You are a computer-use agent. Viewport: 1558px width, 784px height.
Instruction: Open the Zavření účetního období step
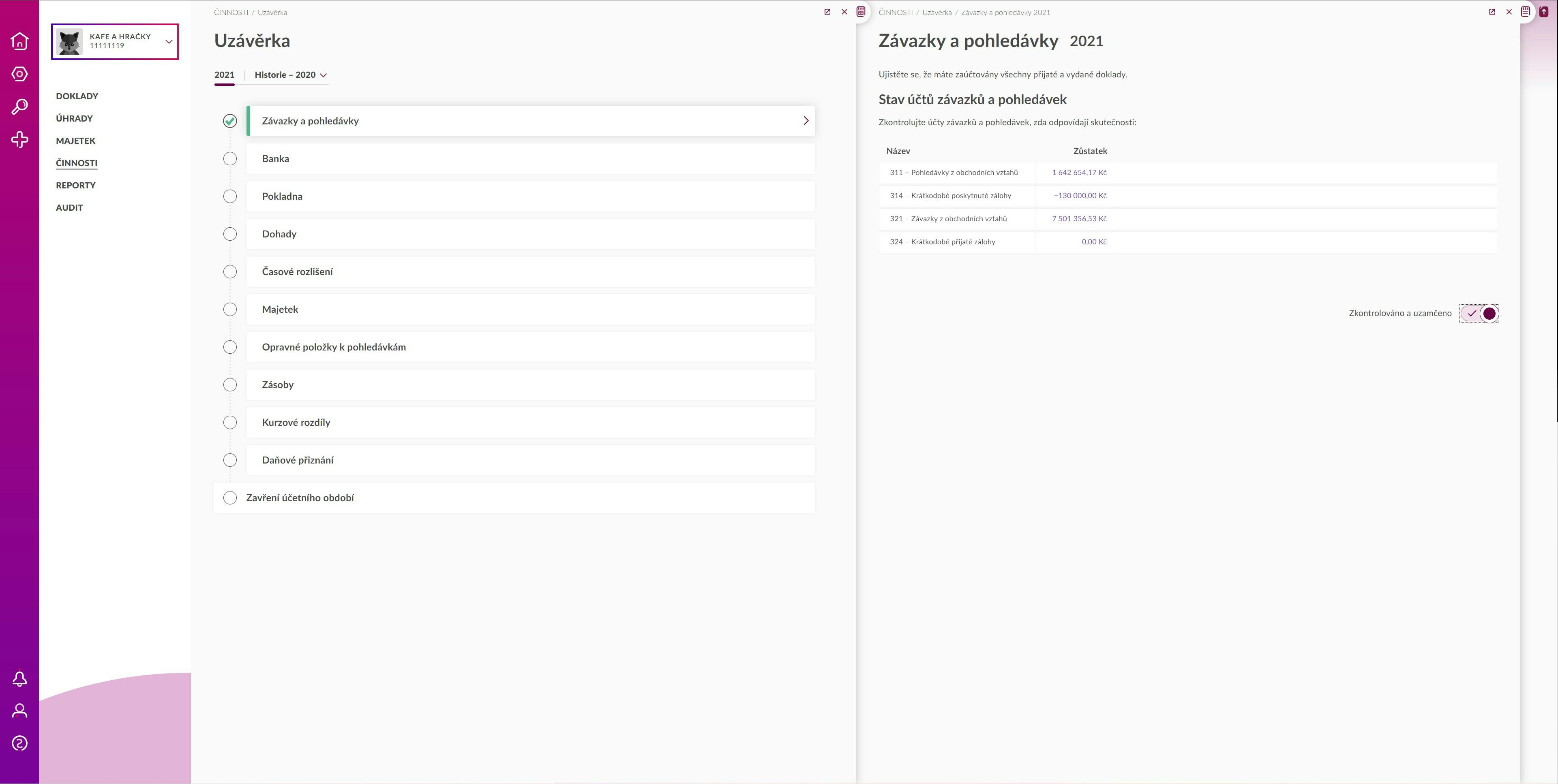point(514,498)
